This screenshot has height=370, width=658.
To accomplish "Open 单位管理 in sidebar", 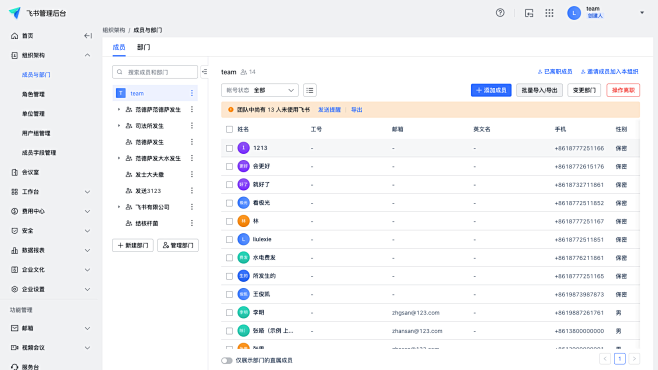I will (33, 114).
